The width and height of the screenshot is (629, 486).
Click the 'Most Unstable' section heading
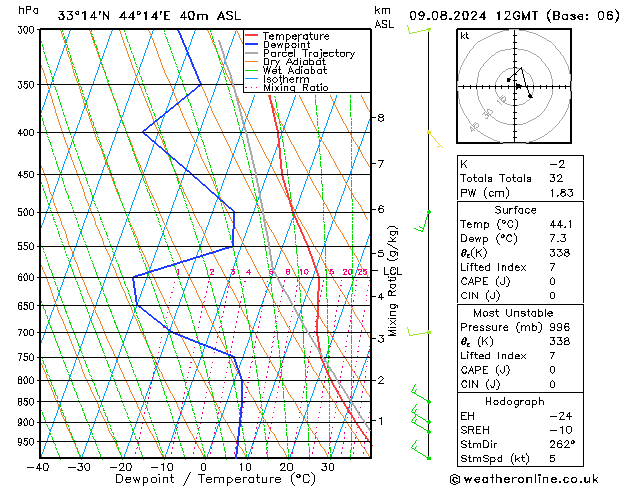(x=513, y=313)
